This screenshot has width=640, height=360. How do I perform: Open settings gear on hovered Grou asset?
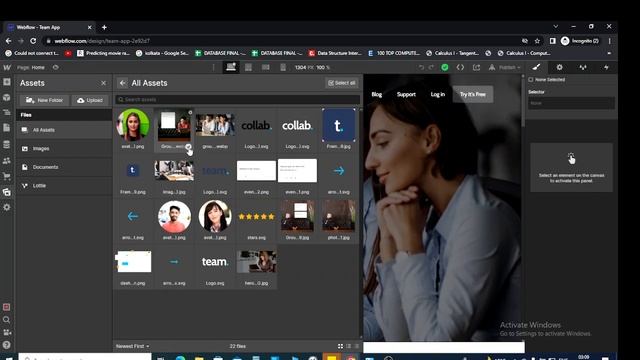(x=190, y=112)
